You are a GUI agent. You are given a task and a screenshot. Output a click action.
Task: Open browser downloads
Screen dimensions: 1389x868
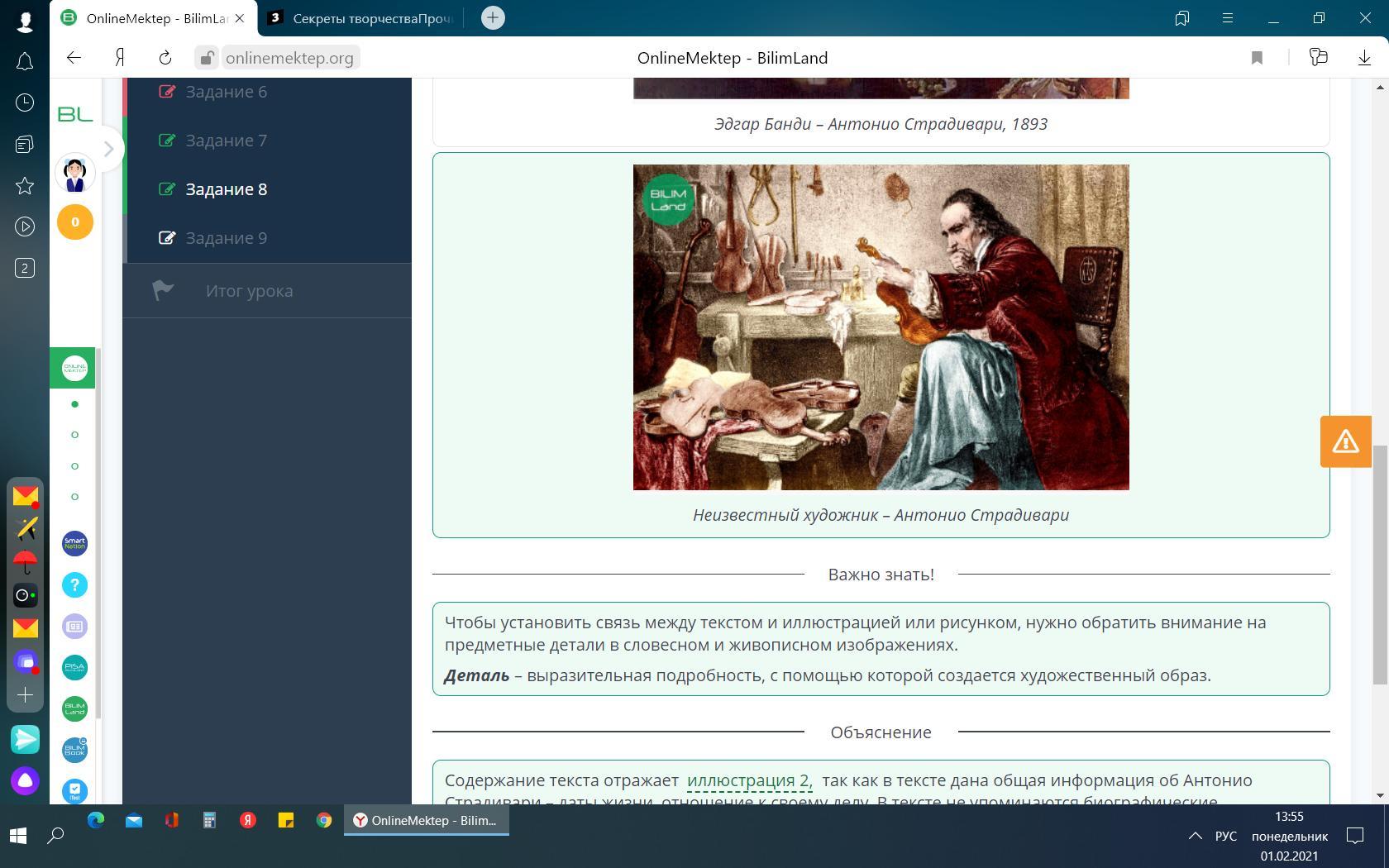point(1364,58)
